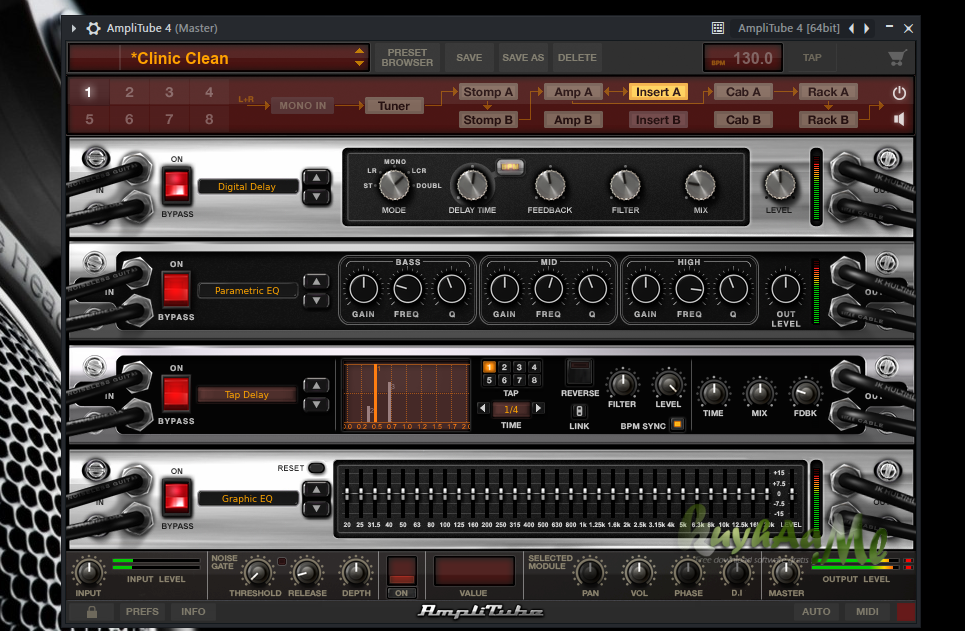This screenshot has width=965, height=631.
Task: Select previous effect above Tap Delay
Action: (x=316, y=385)
